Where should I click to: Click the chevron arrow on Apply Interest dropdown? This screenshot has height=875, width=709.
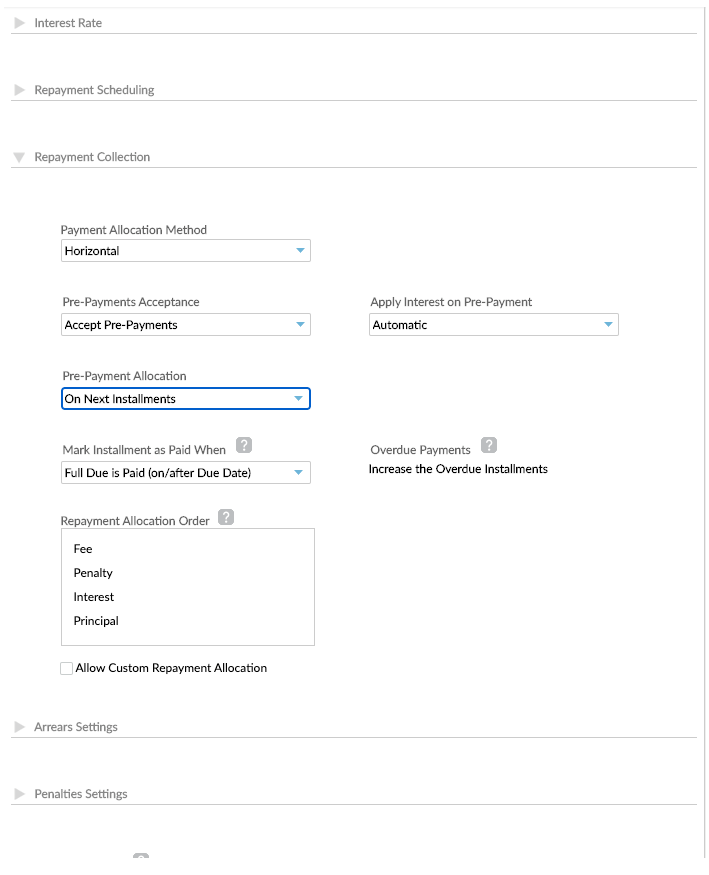608,324
